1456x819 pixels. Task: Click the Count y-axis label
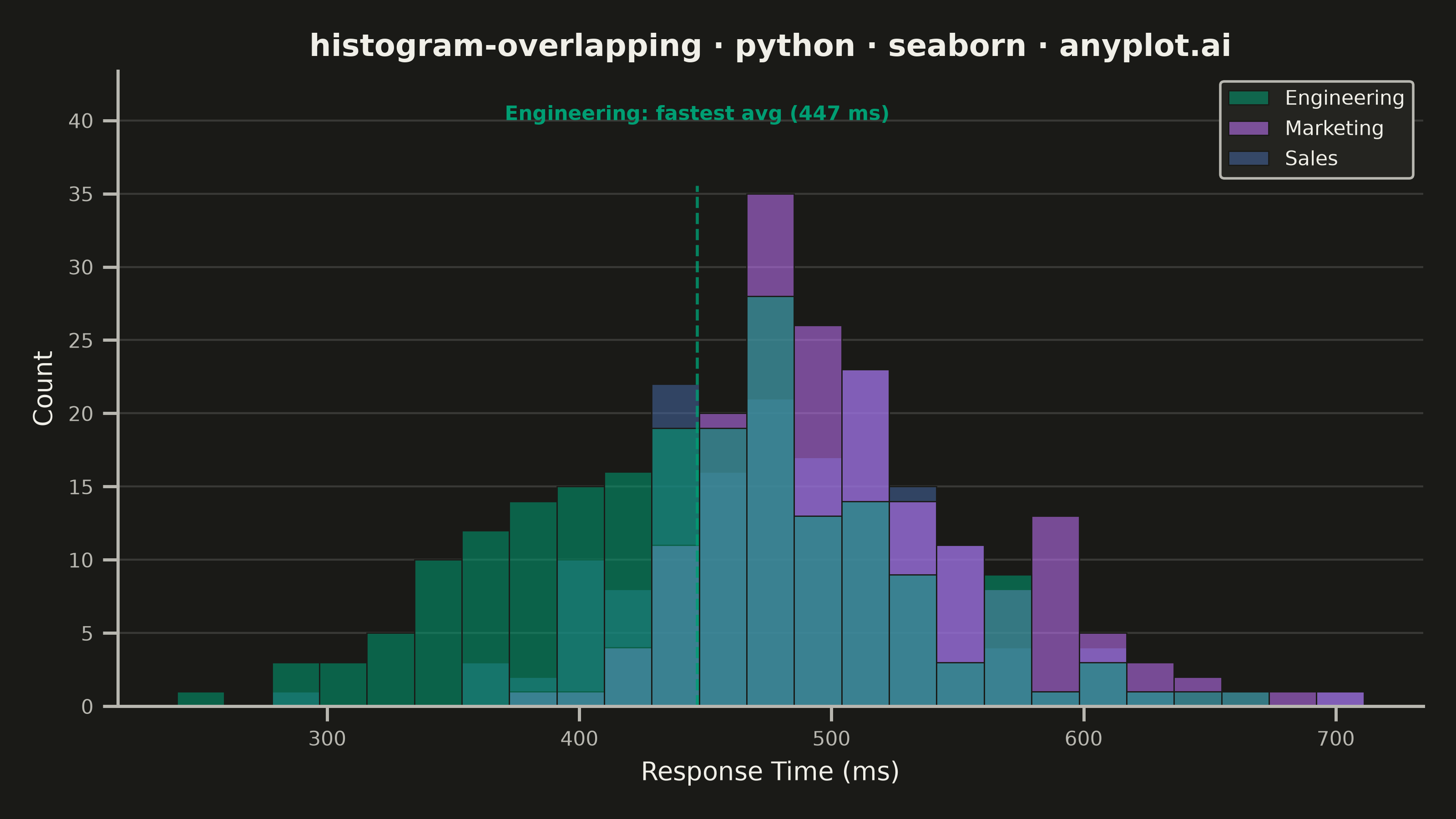pos(44,388)
